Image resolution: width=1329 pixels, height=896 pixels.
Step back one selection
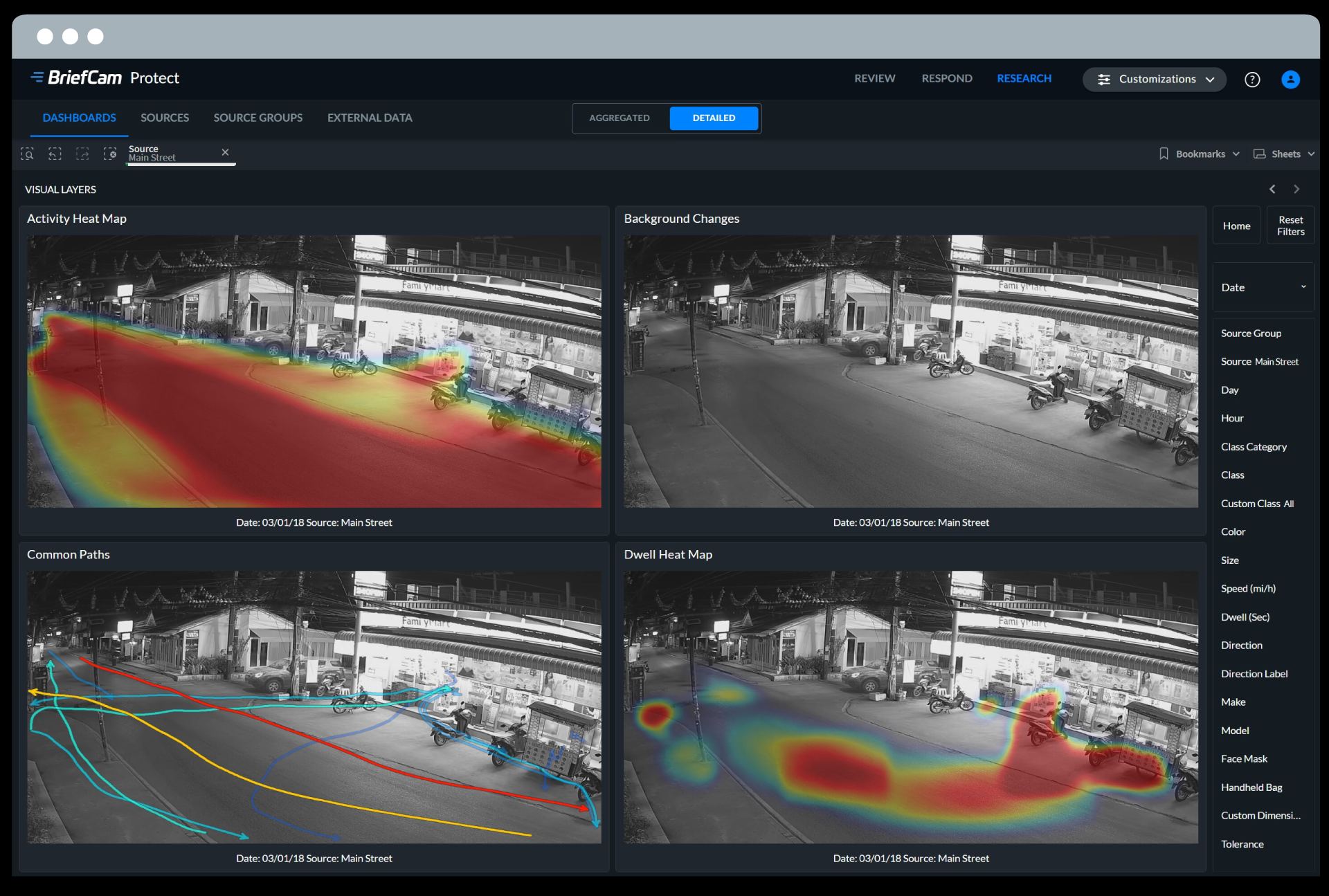(x=55, y=154)
